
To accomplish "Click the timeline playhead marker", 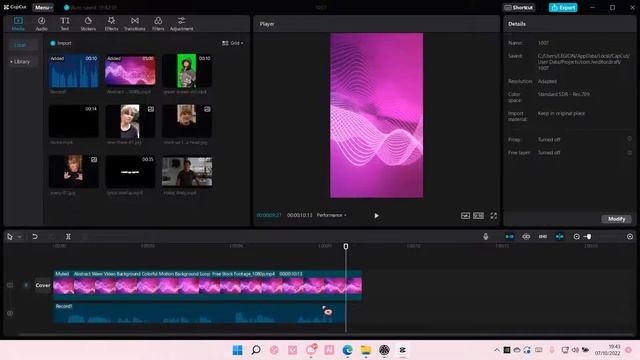I will click(x=346, y=246).
